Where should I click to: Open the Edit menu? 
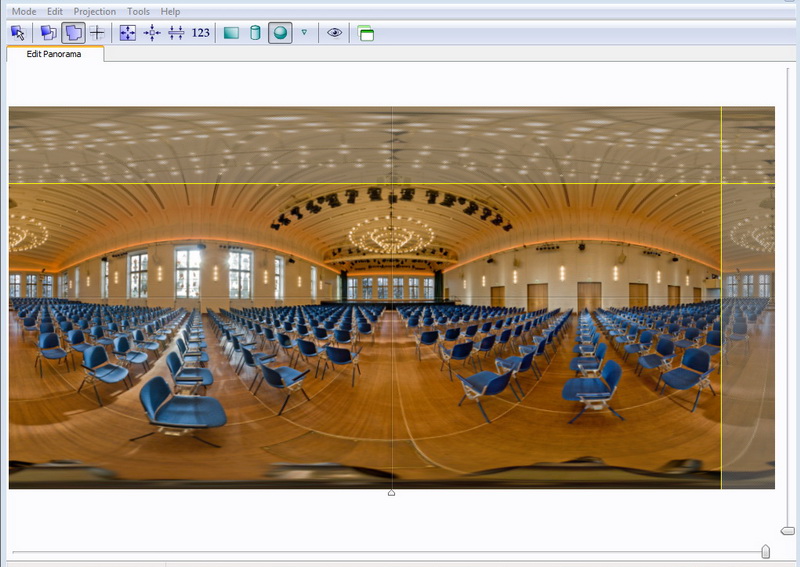pyautogui.click(x=55, y=11)
